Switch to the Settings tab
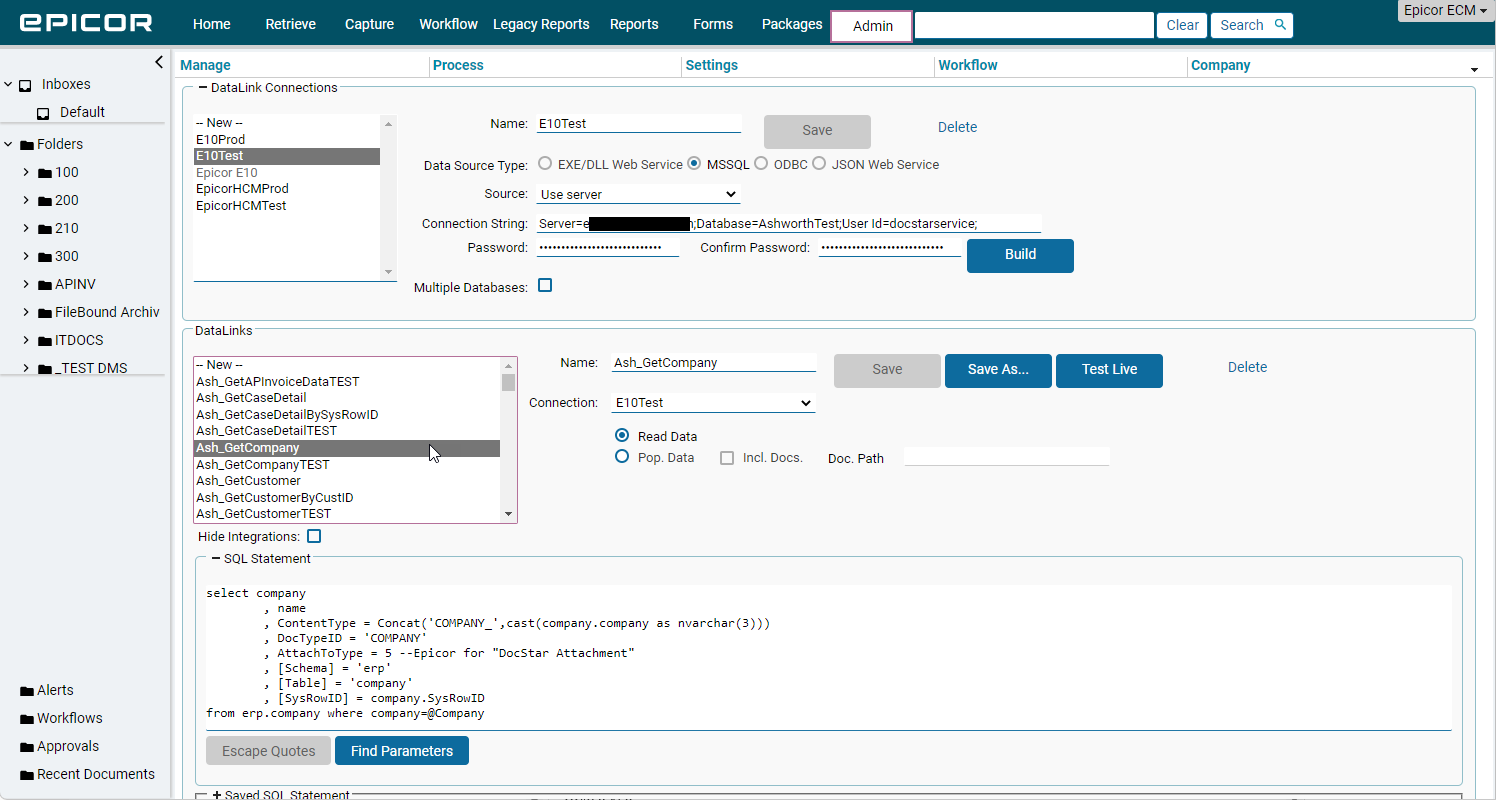Image resolution: width=1496 pixels, height=800 pixels. [x=712, y=65]
